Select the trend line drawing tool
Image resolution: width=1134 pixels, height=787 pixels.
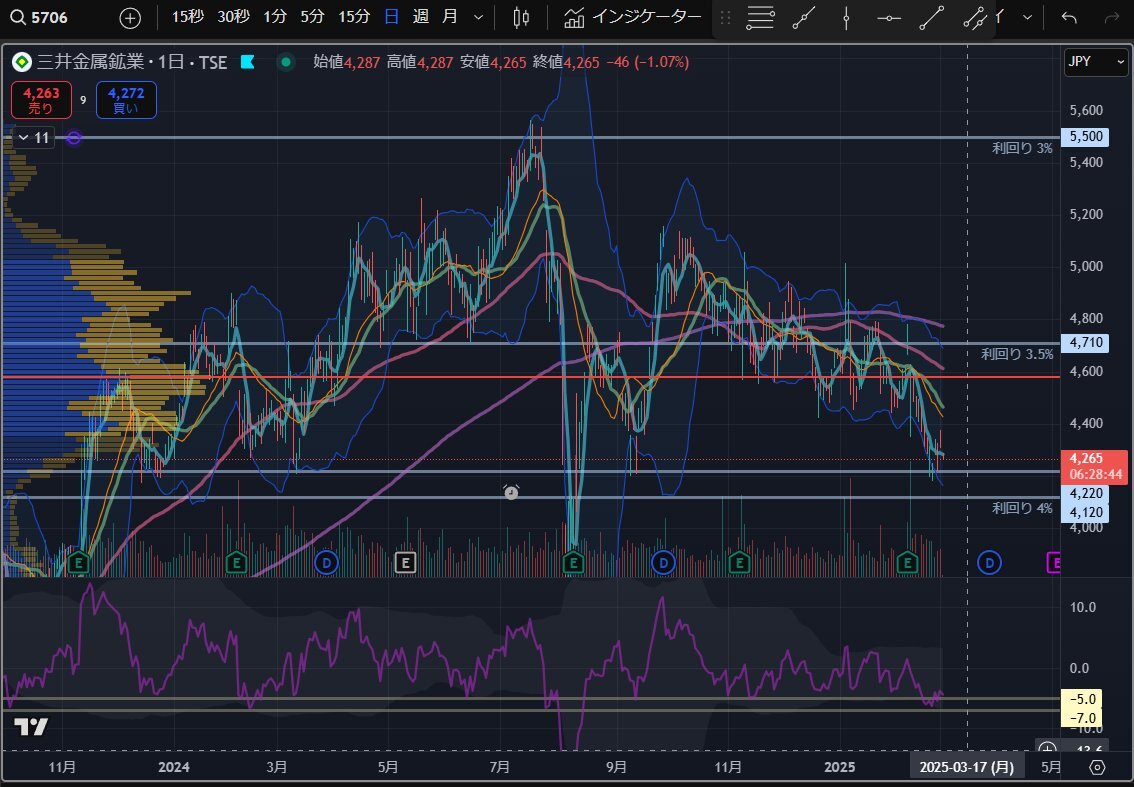[804, 19]
